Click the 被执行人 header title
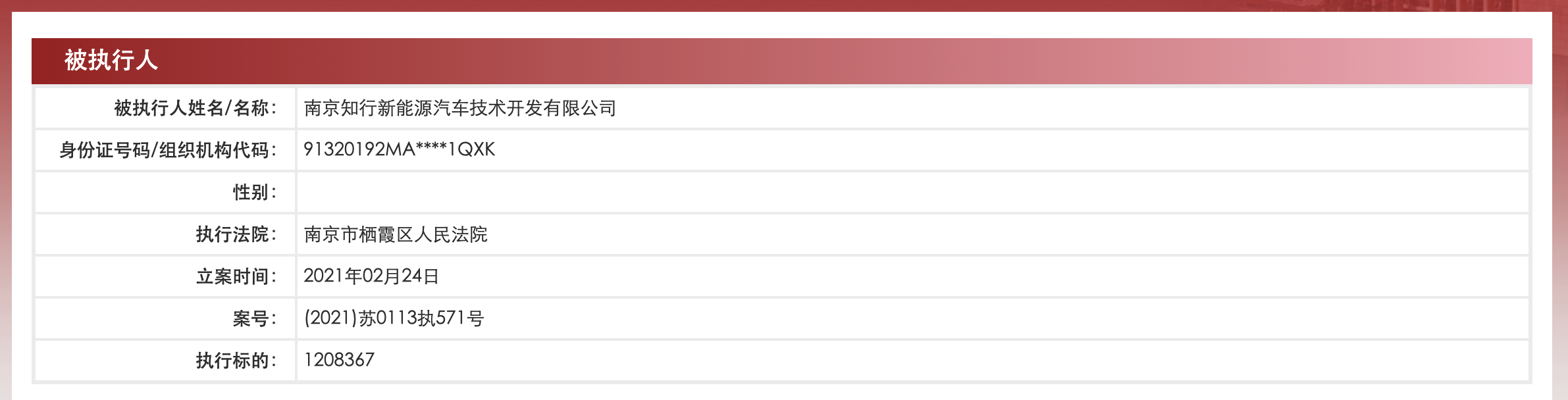Screen dimensions: 1568x400 coord(111,61)
